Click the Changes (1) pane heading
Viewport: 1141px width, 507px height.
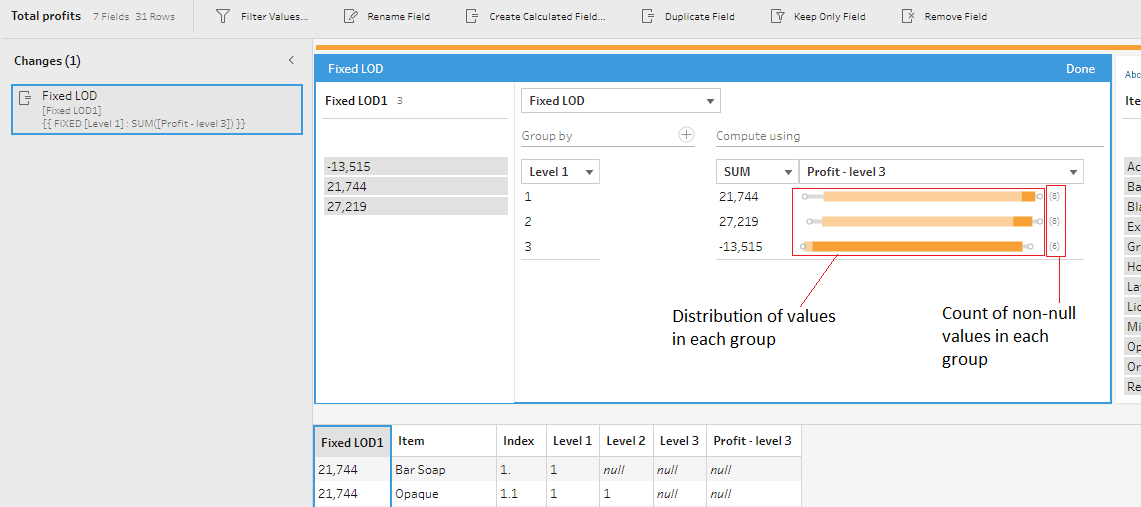tap(47, 61)
